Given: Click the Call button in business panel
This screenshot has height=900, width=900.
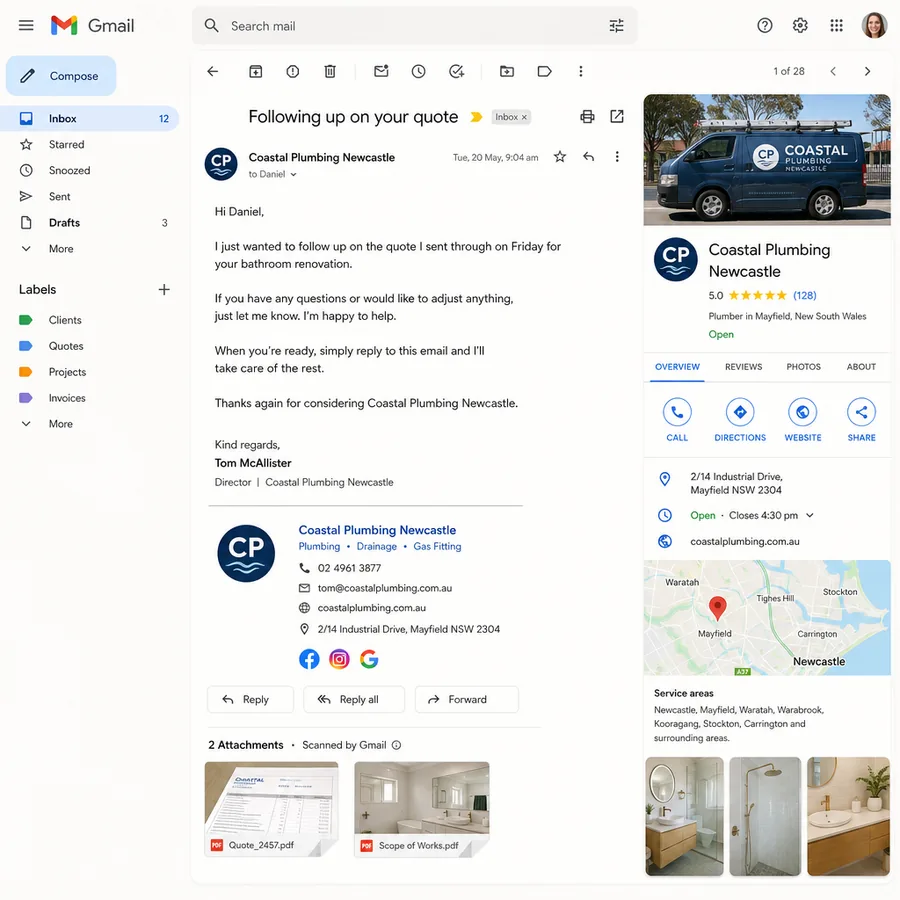Looking at the screenshot, I should point(677,420).
